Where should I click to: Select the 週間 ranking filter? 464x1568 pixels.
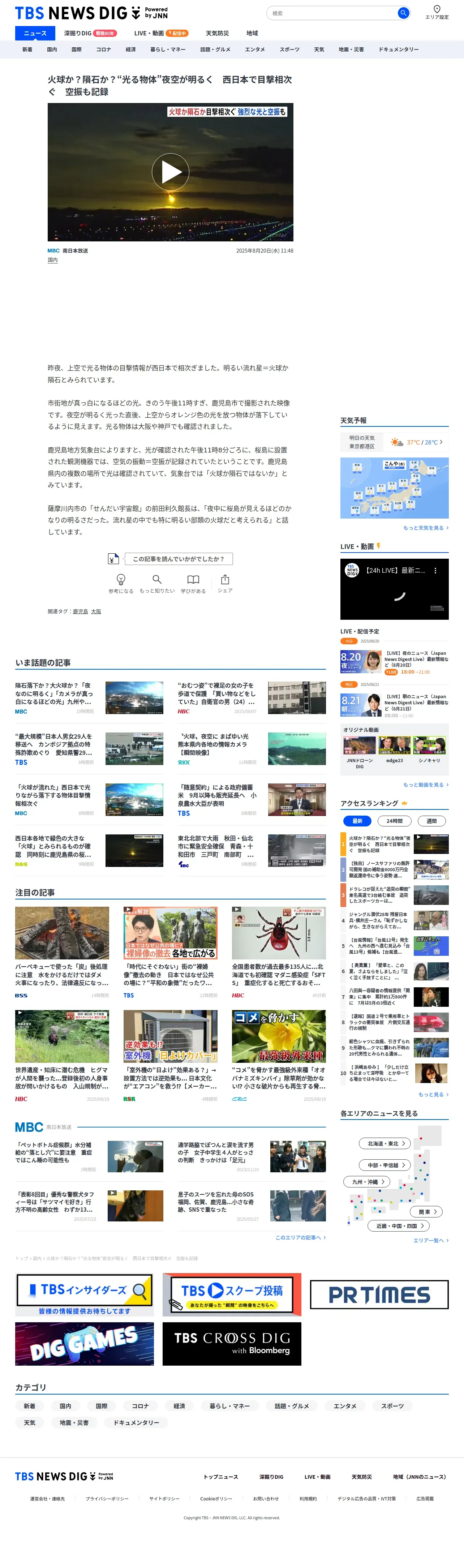(x=432, y=821)
